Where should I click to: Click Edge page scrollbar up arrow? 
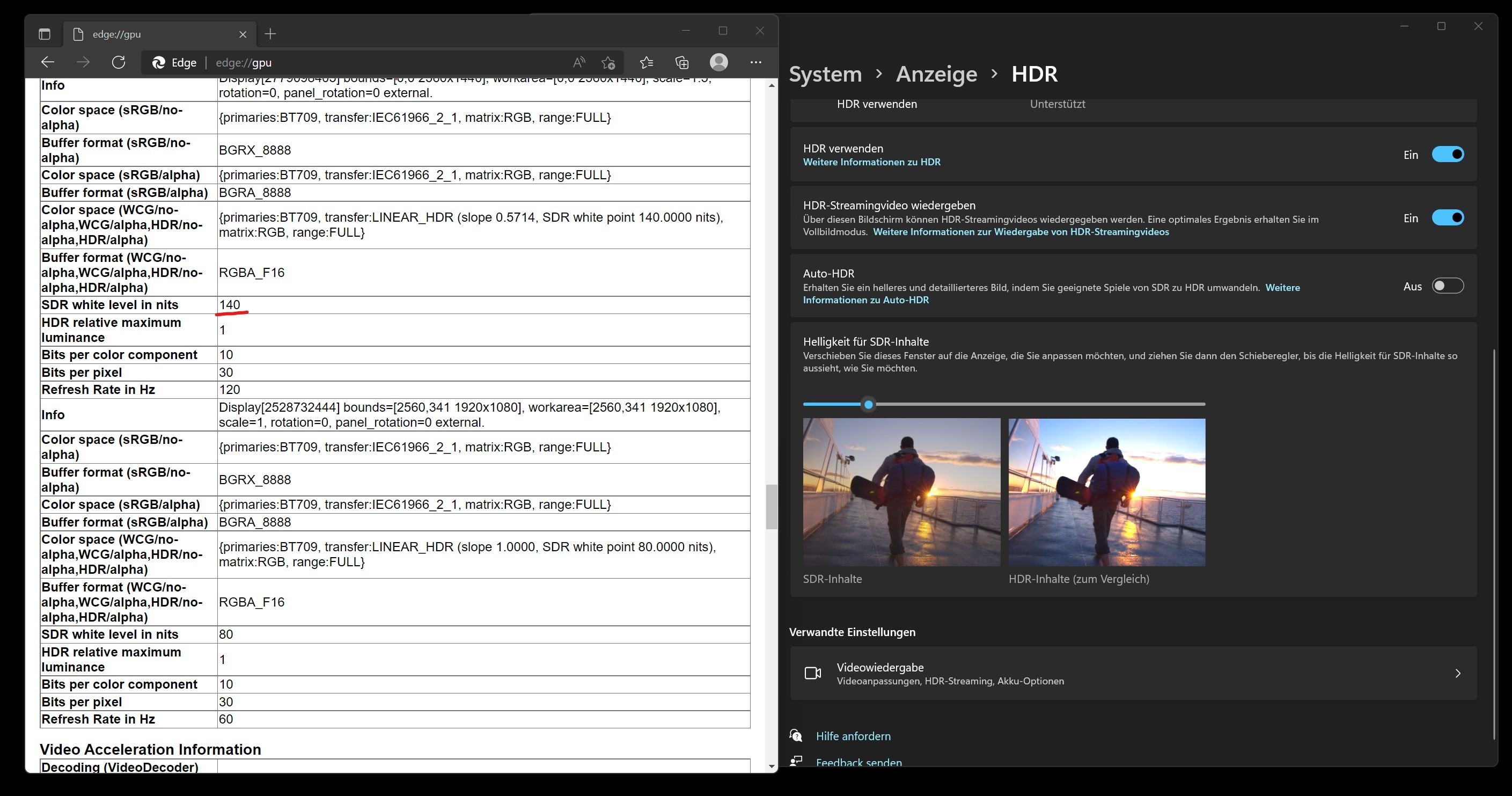772,86
